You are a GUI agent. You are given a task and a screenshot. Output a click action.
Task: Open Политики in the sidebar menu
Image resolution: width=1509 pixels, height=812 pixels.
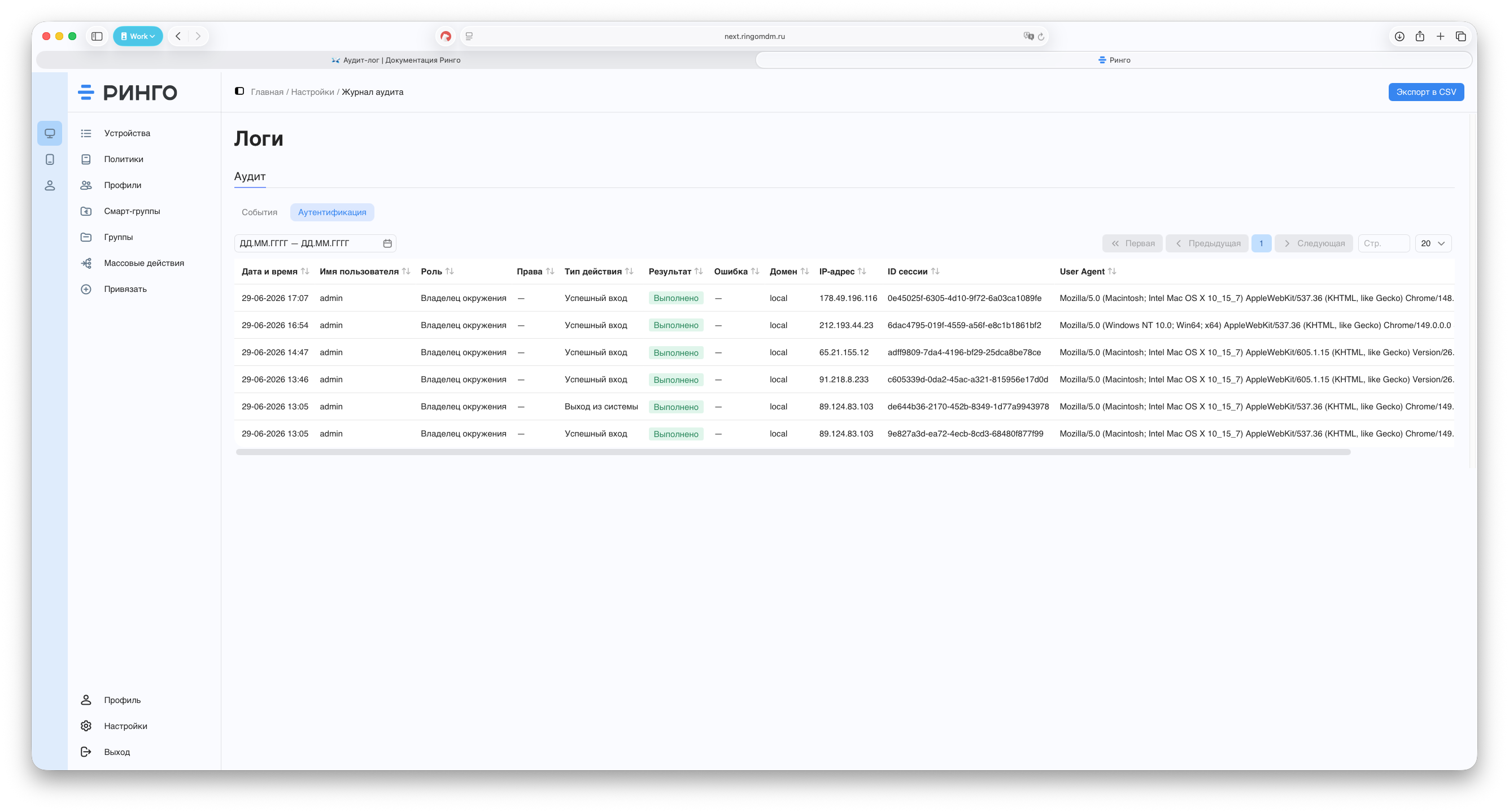(124, 159)
